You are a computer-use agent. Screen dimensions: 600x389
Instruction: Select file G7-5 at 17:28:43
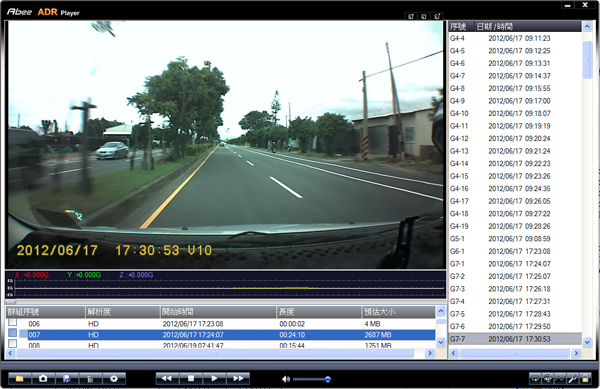(x=515, y=314)
